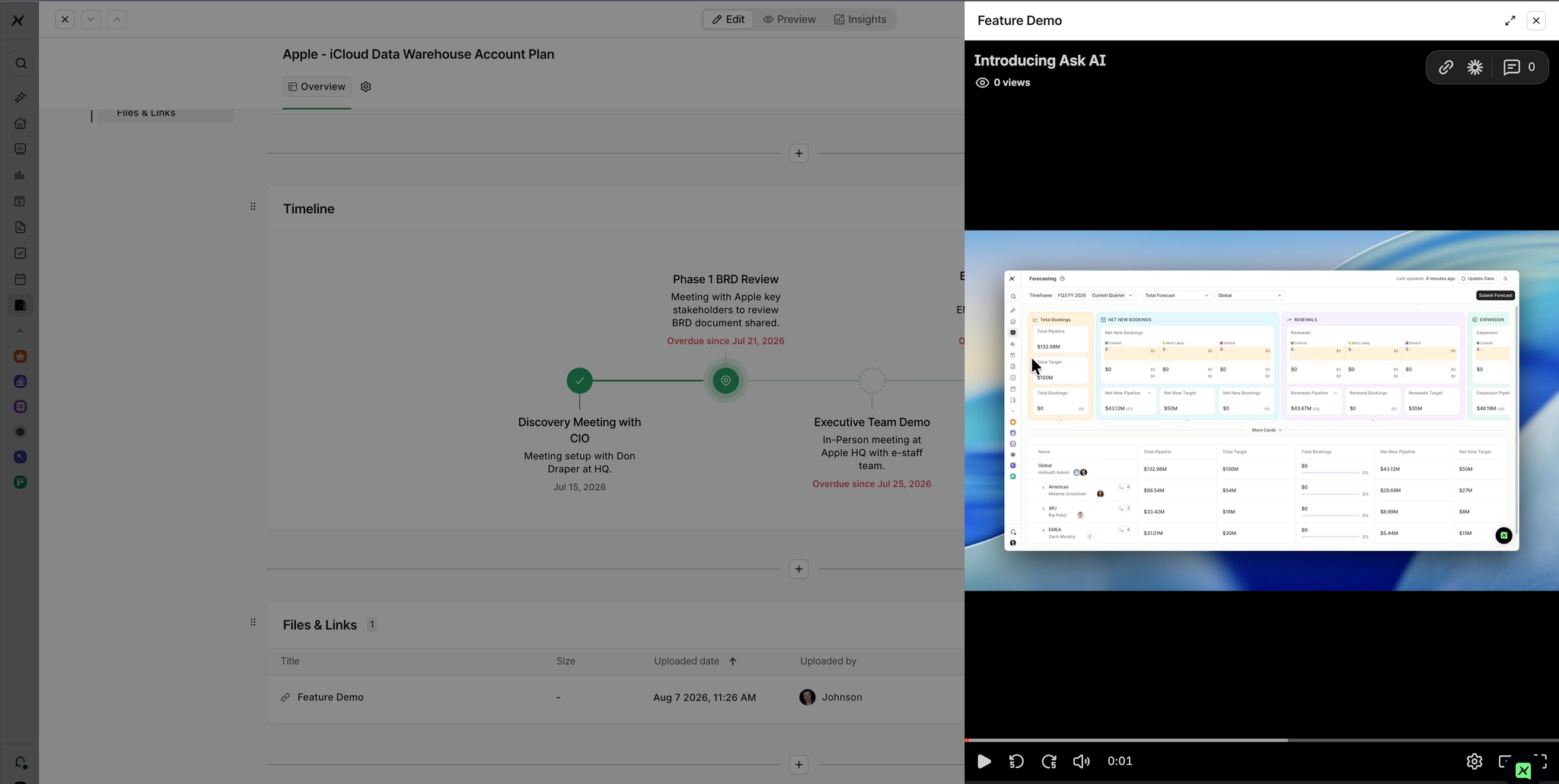Click the Executive Team Demo title

[x=872, y=422]
